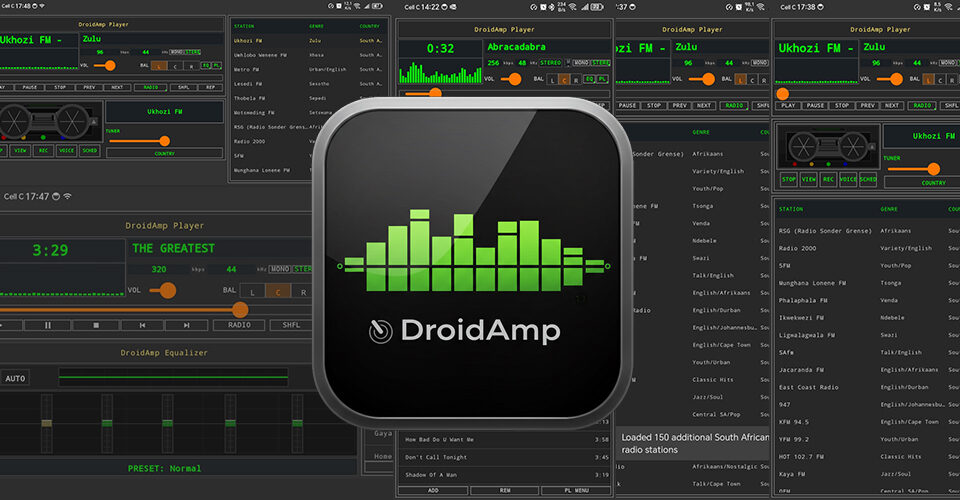Image resolution: width=960 pixels, height=500 pixels.
Task: Toggle SHFL shuffle in THE GREATEST player
Action: pyautogui.click(x=291, y=325)
